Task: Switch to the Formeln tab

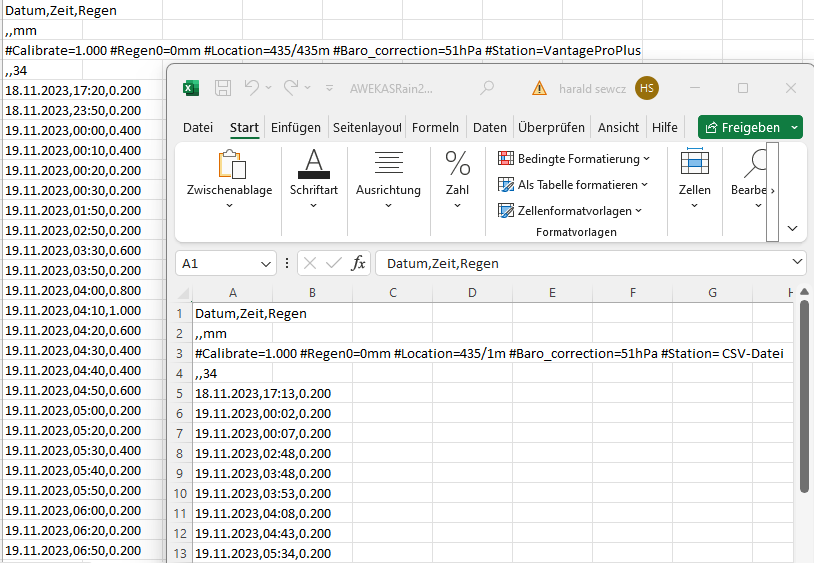Action: point(435,127)
